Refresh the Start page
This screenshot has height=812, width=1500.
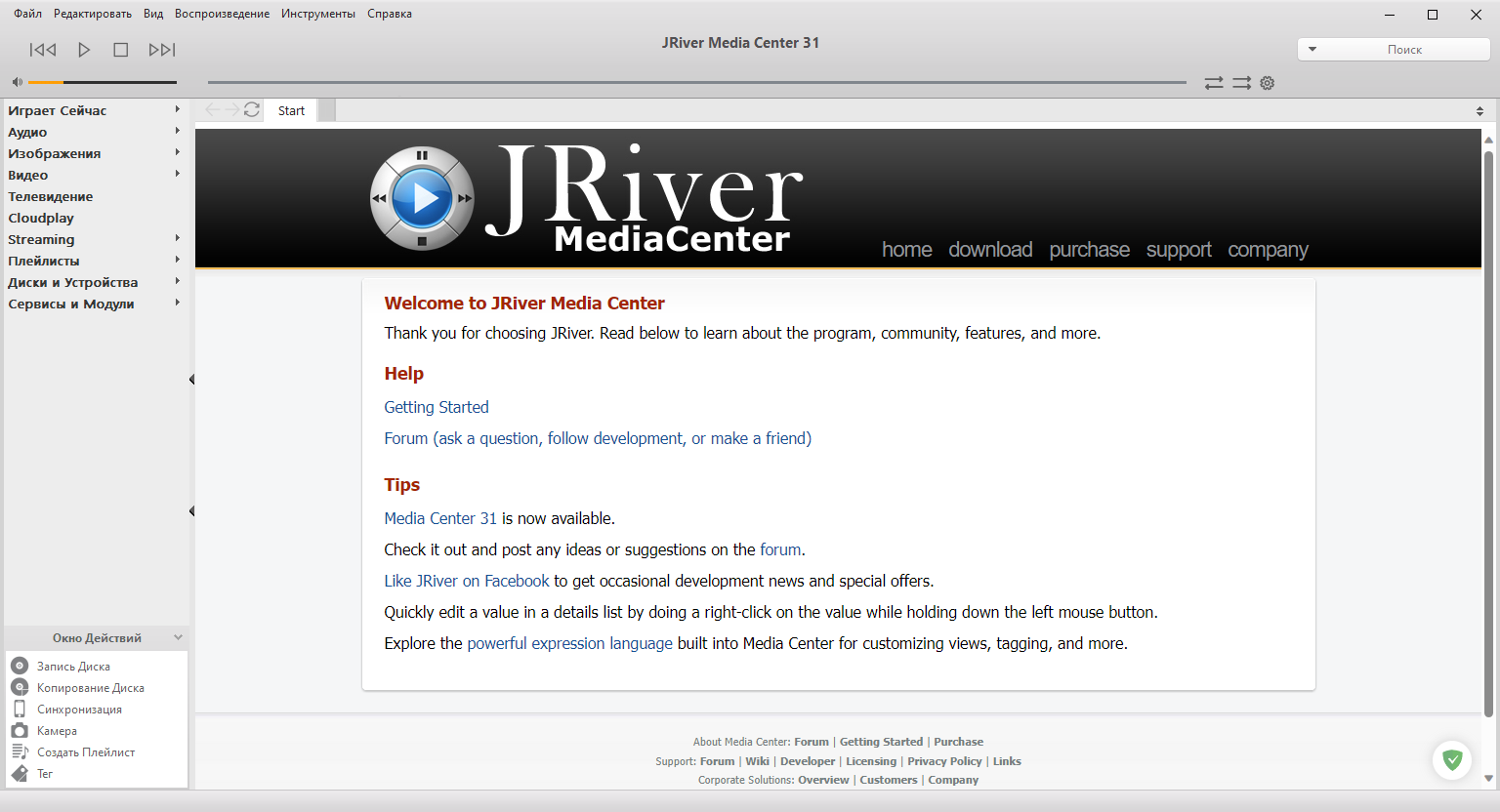(x=252, y=109)
